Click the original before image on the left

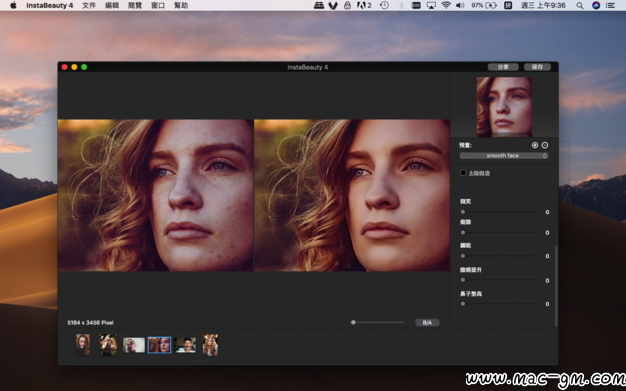156,195
